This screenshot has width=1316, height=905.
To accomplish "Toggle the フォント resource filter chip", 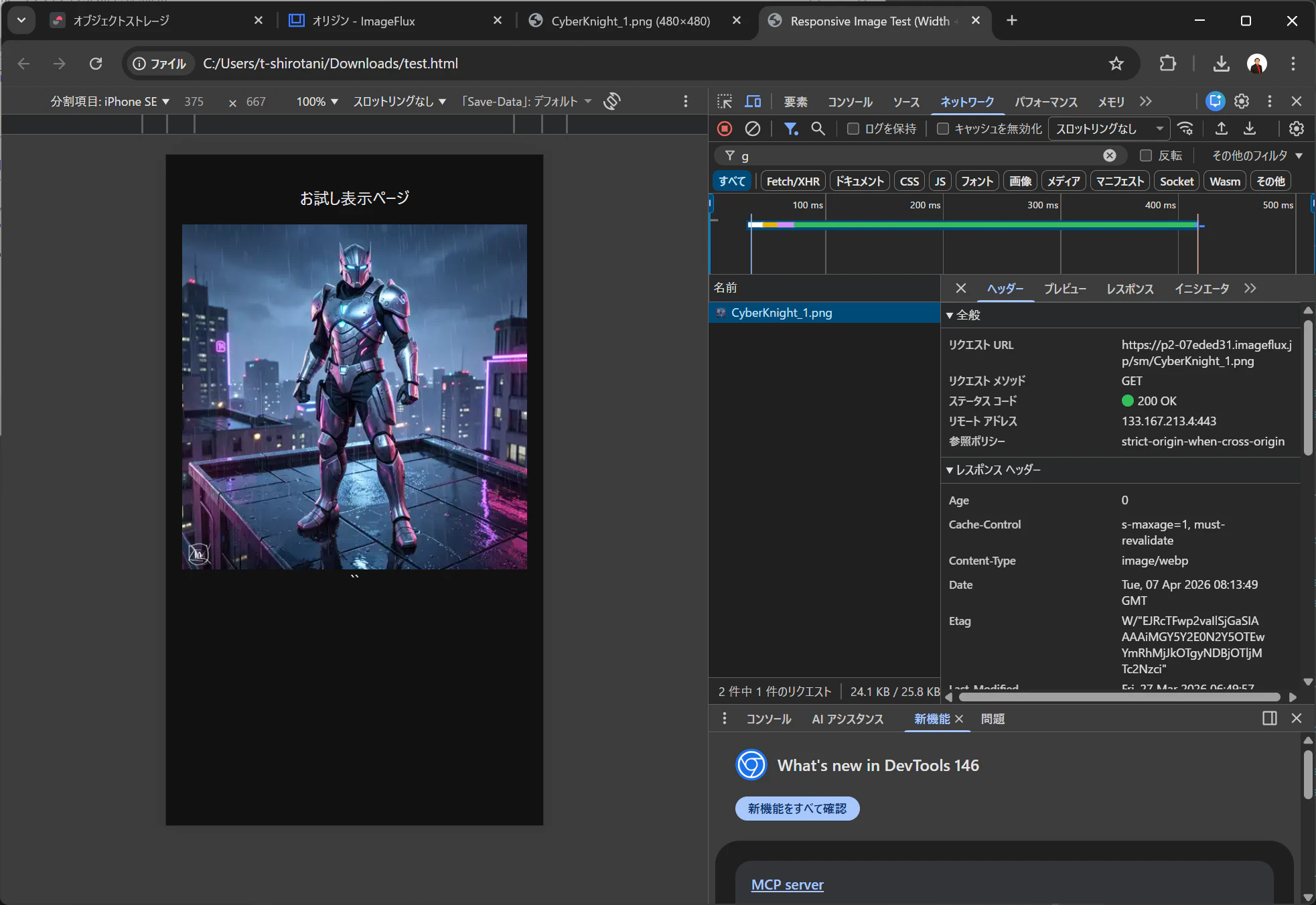I will (x=977, y=181).
